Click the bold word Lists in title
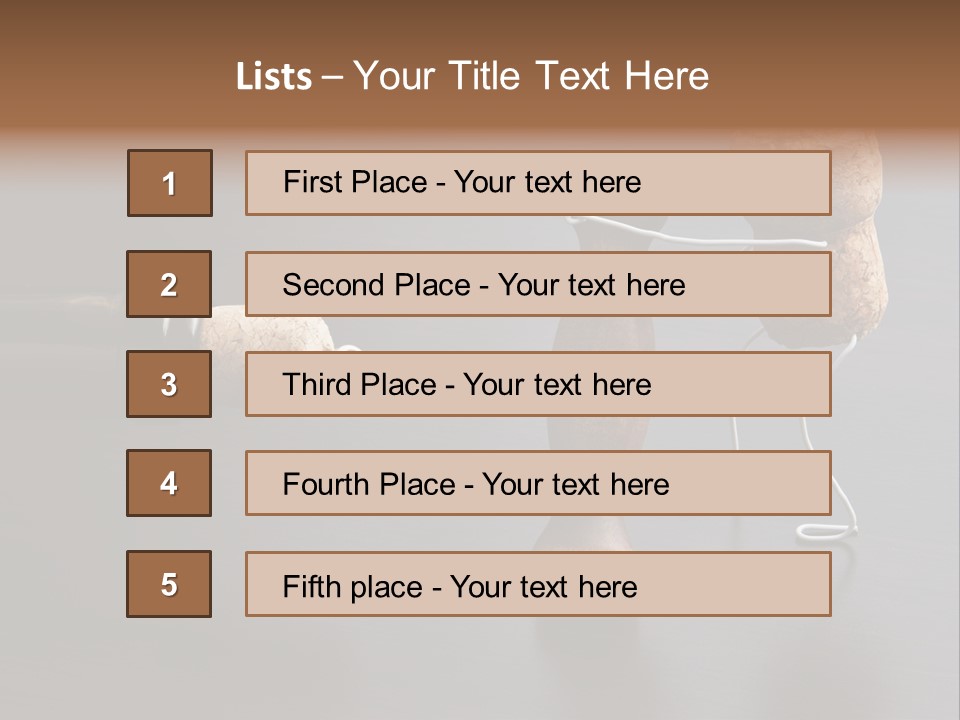This screenshot has height=720, width=960. [x=273, y=77]
